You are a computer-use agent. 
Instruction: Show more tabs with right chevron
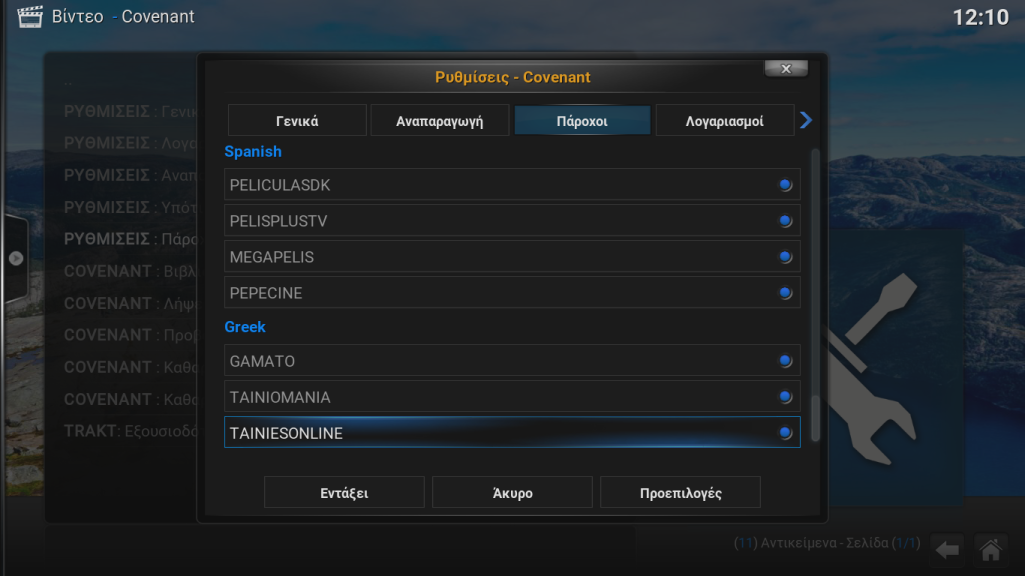point(806,120)
